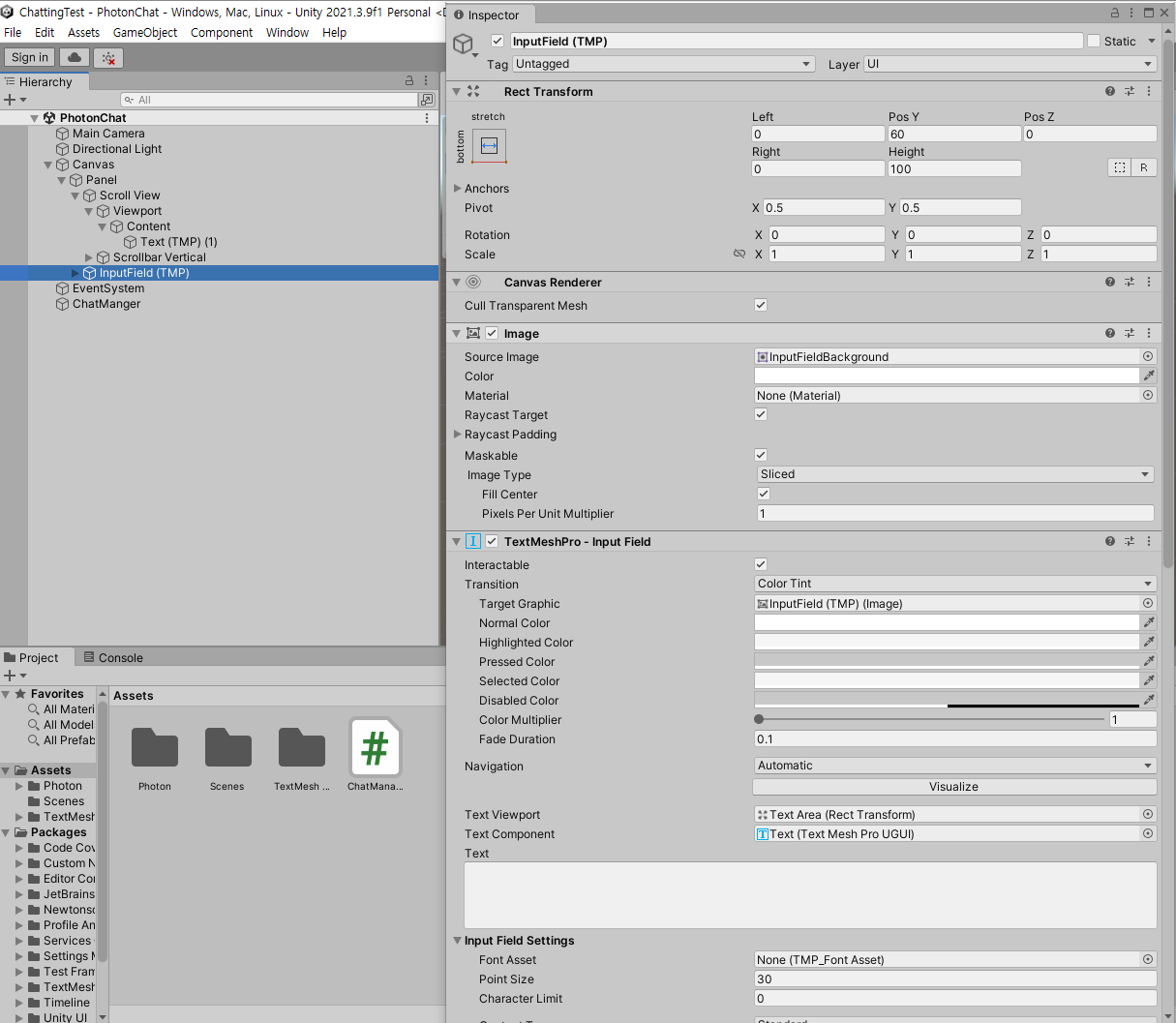
Task: Collapse Input Field Settings section
Action: (458, 941)
